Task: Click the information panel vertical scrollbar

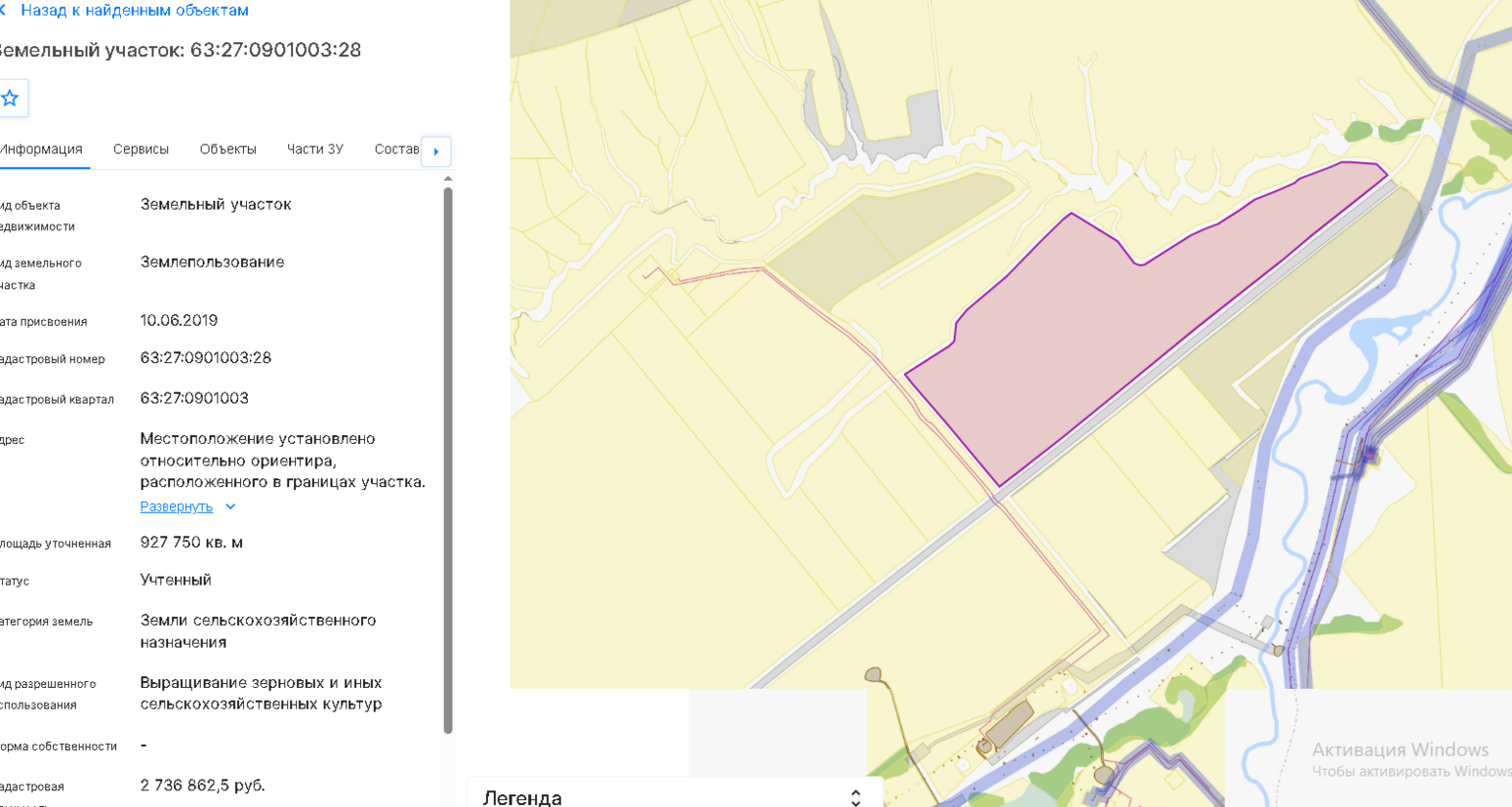Action: point(449,460)
